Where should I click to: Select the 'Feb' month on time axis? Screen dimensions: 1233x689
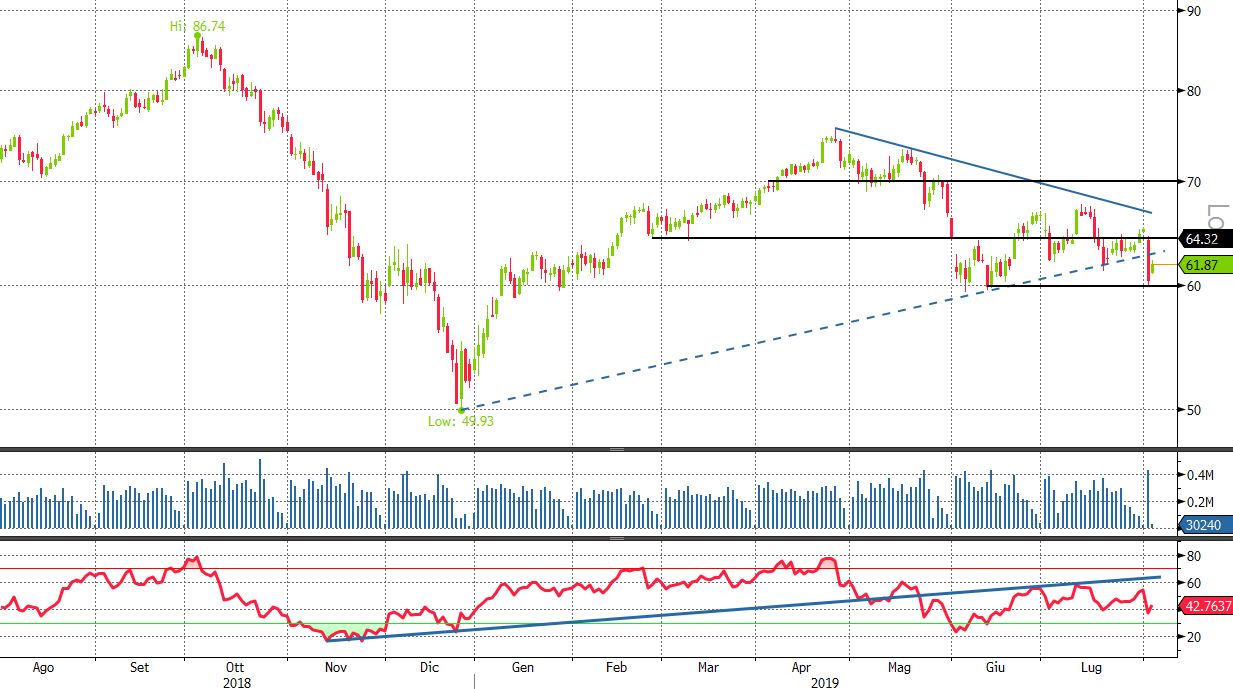click(x=616, y=666)
